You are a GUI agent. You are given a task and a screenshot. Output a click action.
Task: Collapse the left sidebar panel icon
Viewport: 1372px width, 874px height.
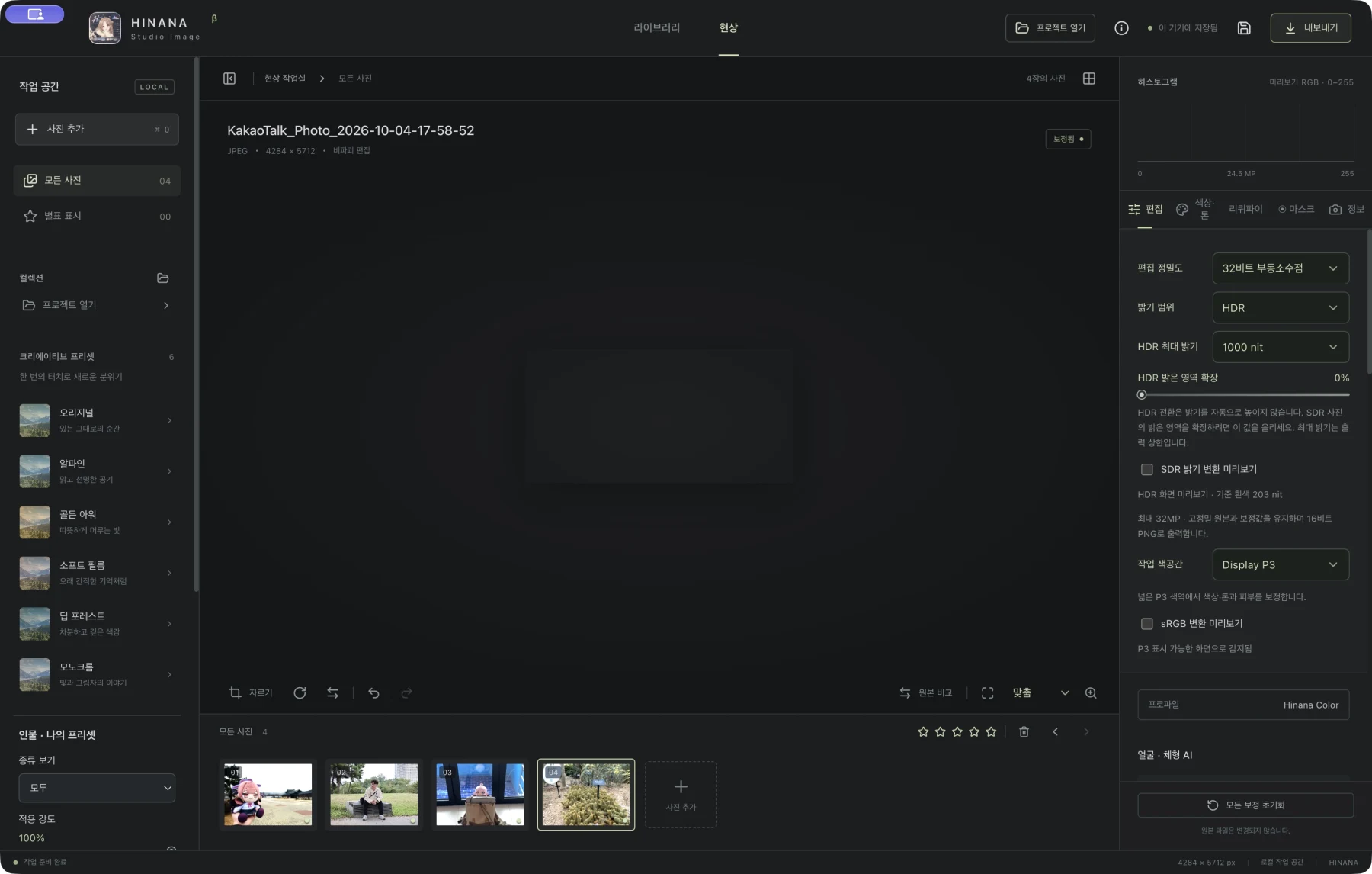tap(229, 79)
